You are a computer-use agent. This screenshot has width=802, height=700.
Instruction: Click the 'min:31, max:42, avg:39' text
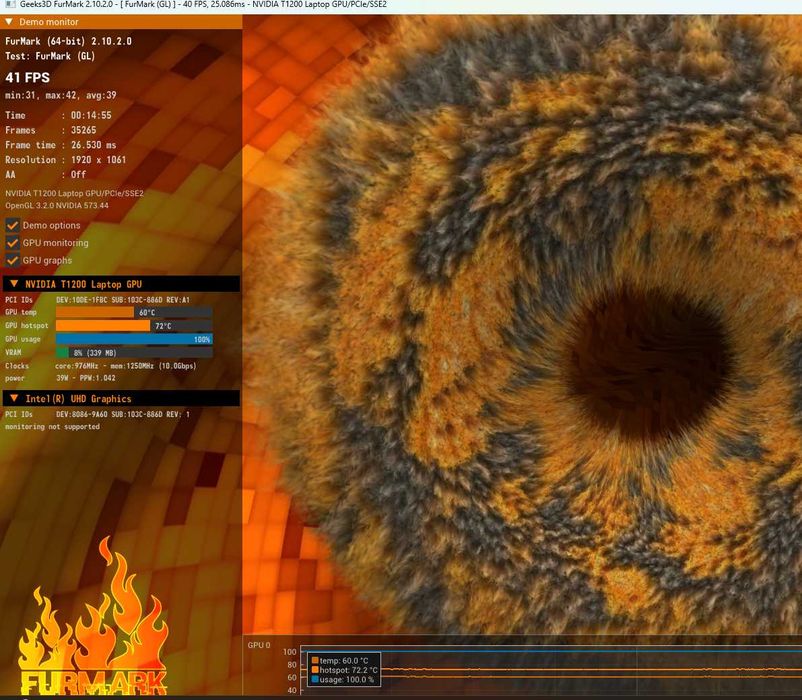(61, 95)
